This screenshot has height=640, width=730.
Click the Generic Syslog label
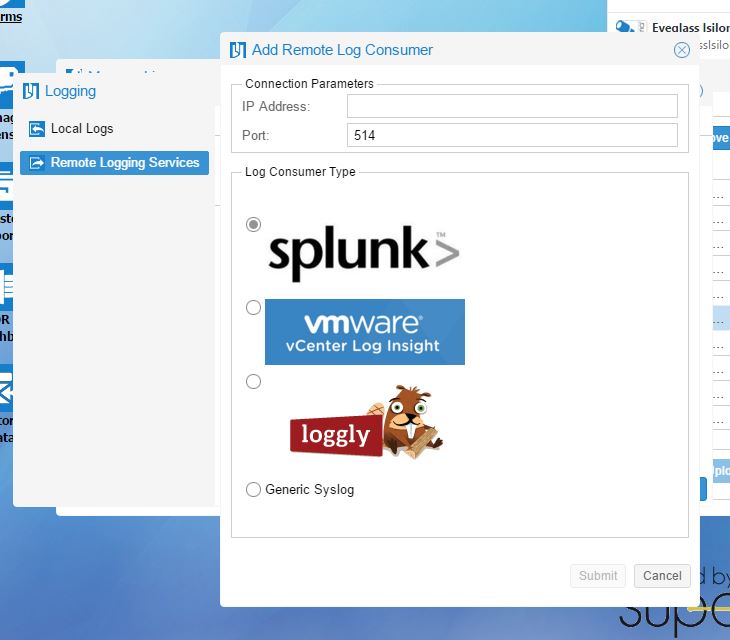tap(310, 490)
